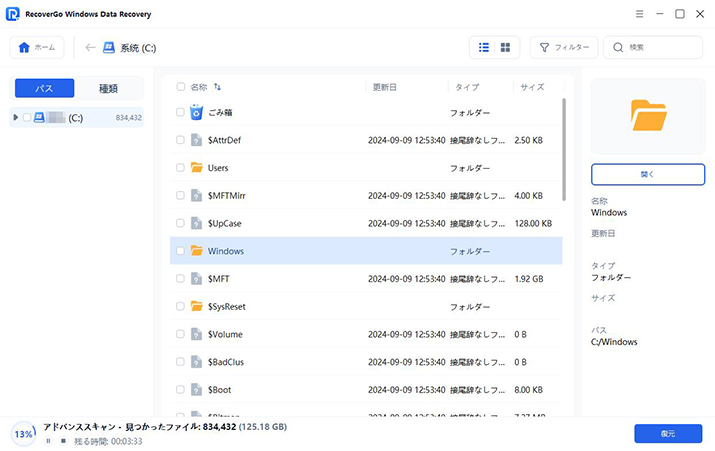Select the 種類 tab

click(109, 88)
